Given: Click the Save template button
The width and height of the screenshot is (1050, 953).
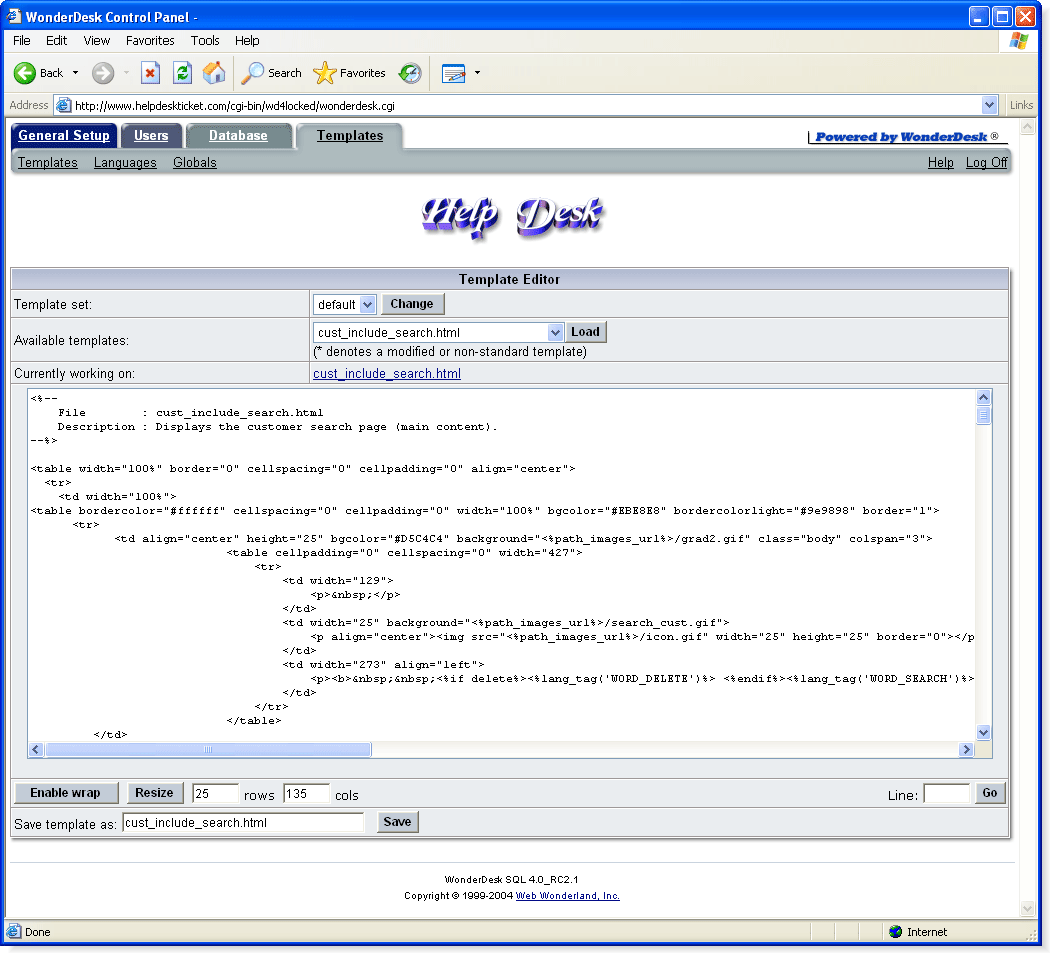Looking at the screenshot, I should [x=397, y=822].
